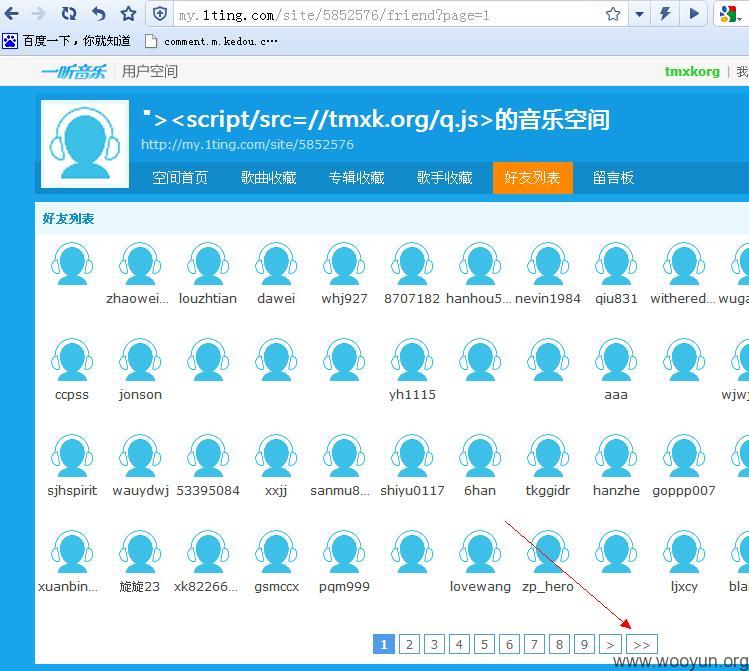Click louzhtian's headphone avatar

[x=208, y=264]
